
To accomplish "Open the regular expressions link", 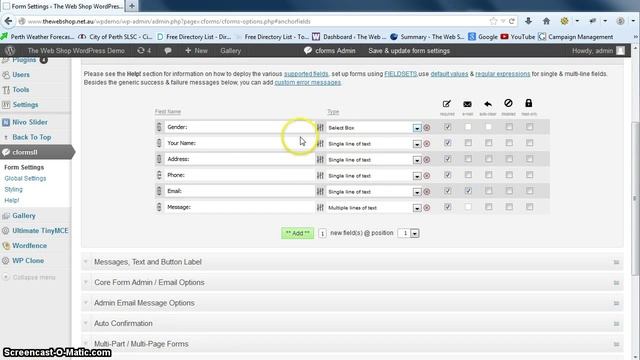I will (x=502, y=74).
